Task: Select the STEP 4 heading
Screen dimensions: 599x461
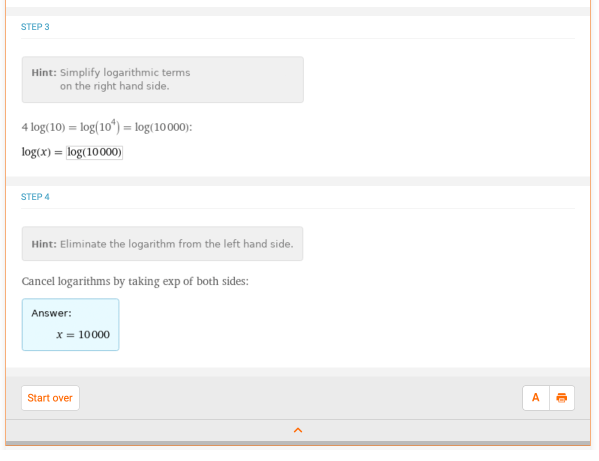Action: (35, 197)
